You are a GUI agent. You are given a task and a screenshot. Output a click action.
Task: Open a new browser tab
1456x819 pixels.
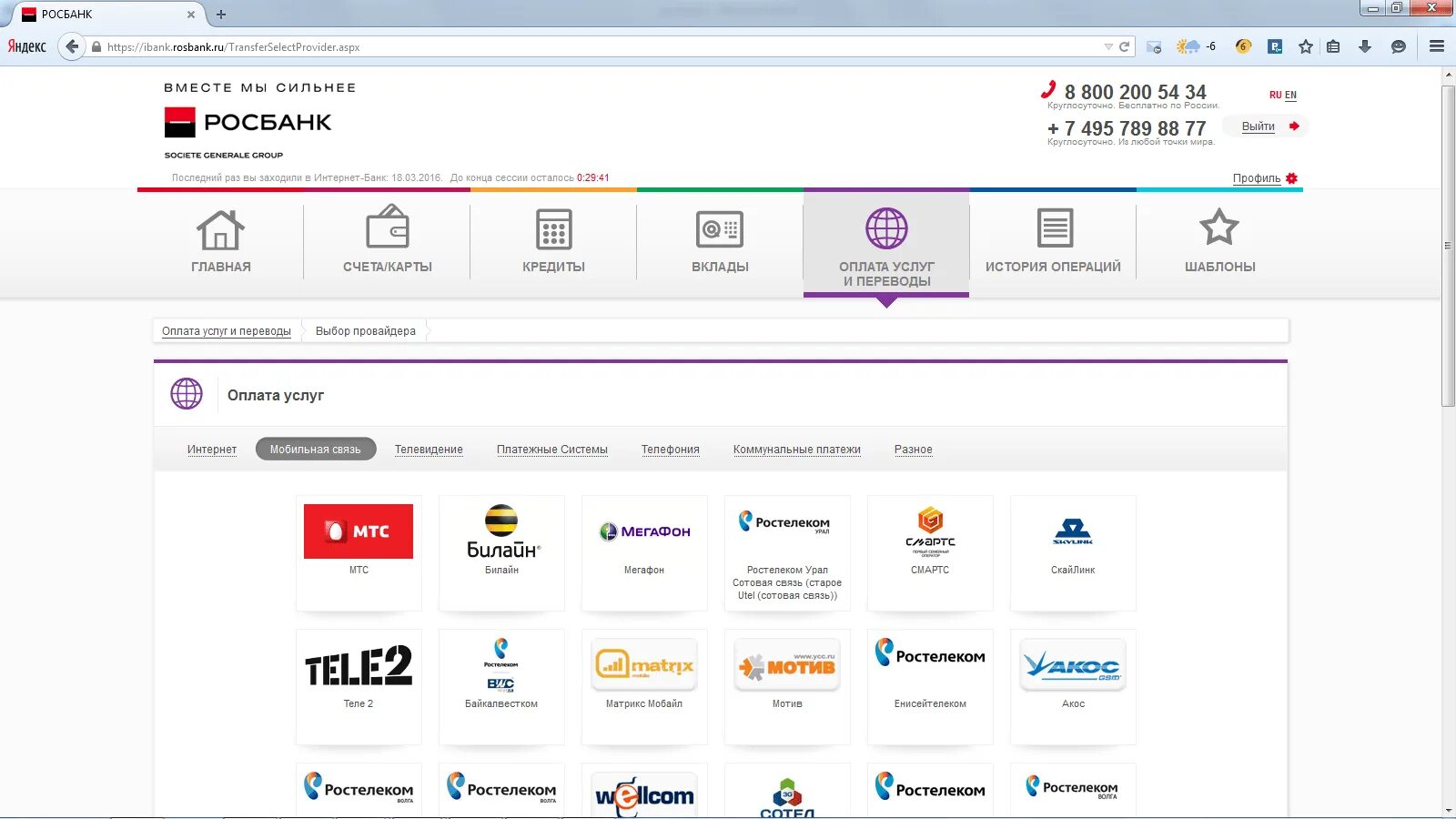(221, 15)
